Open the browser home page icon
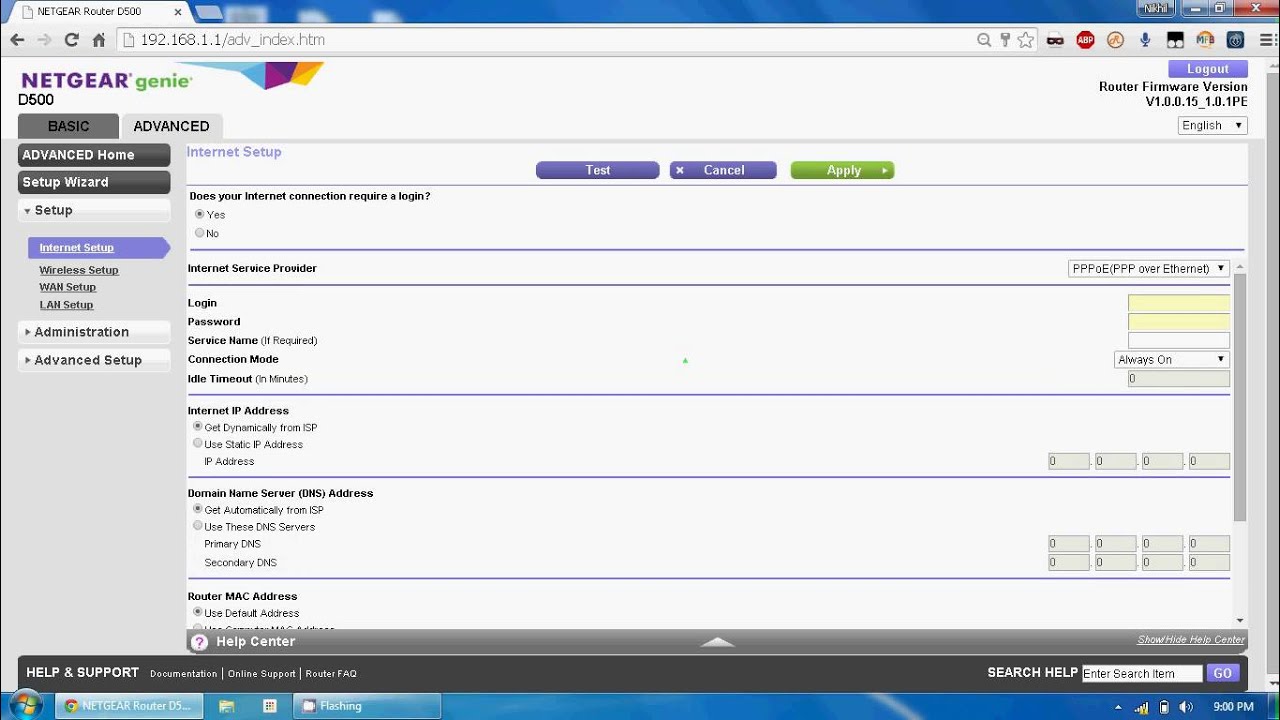Image resolution: width=1280 pixels, height=720 pixels. point(98,40)
